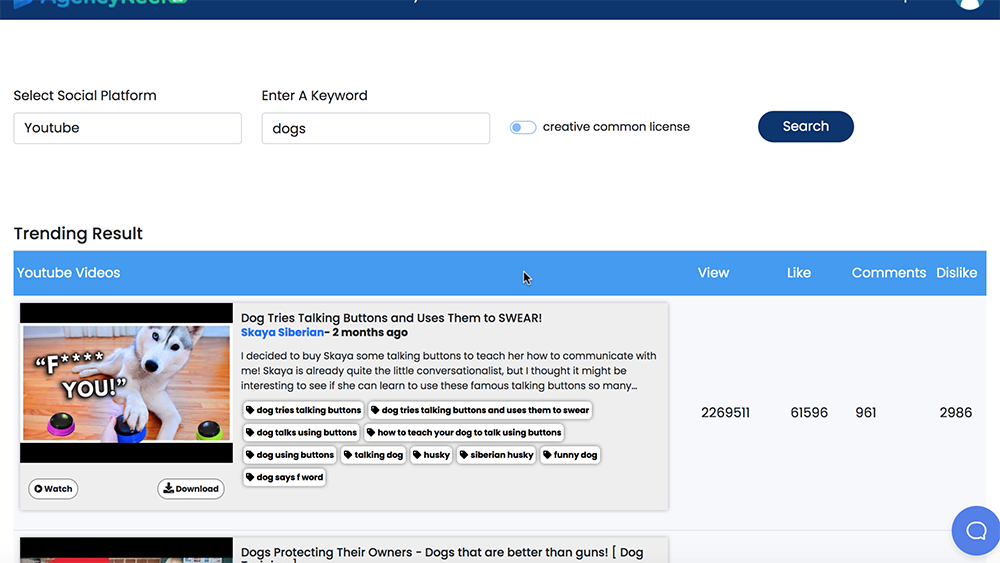
Task: Click the AgencyReel logo
Action: (100, 3)
